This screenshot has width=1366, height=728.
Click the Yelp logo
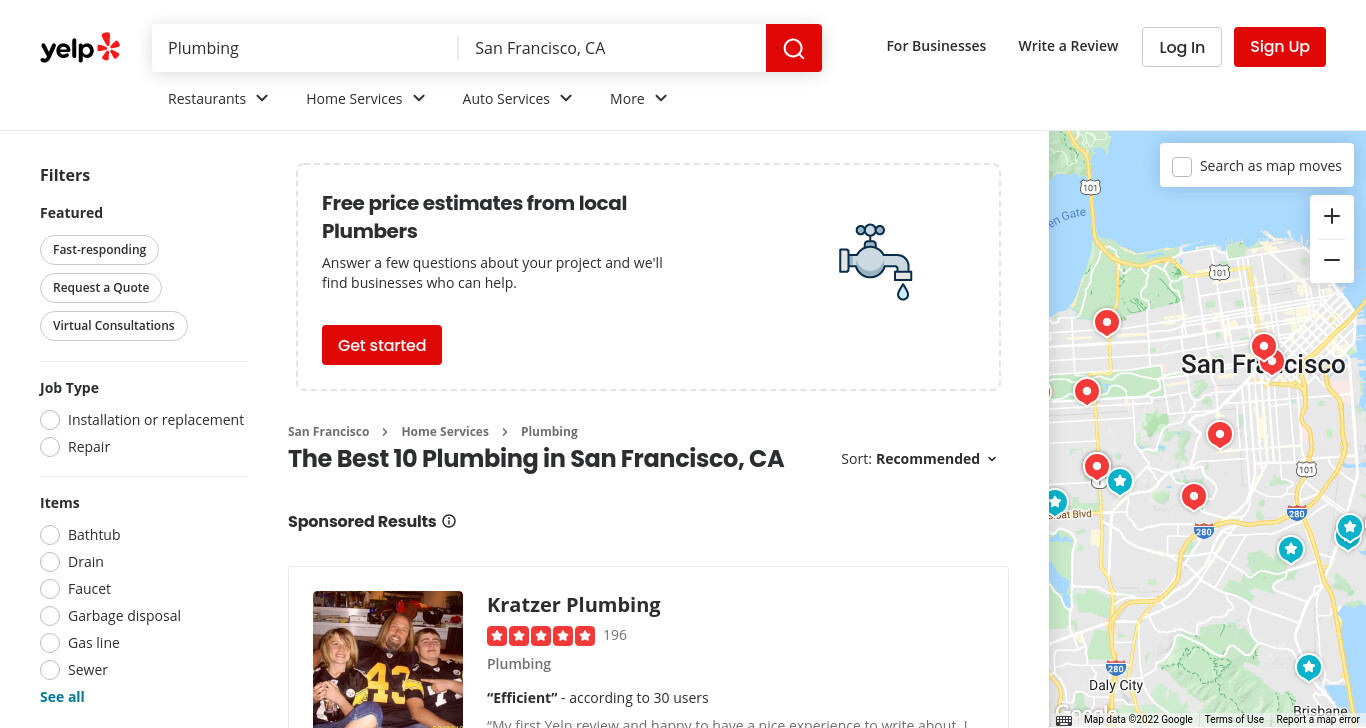80,47
